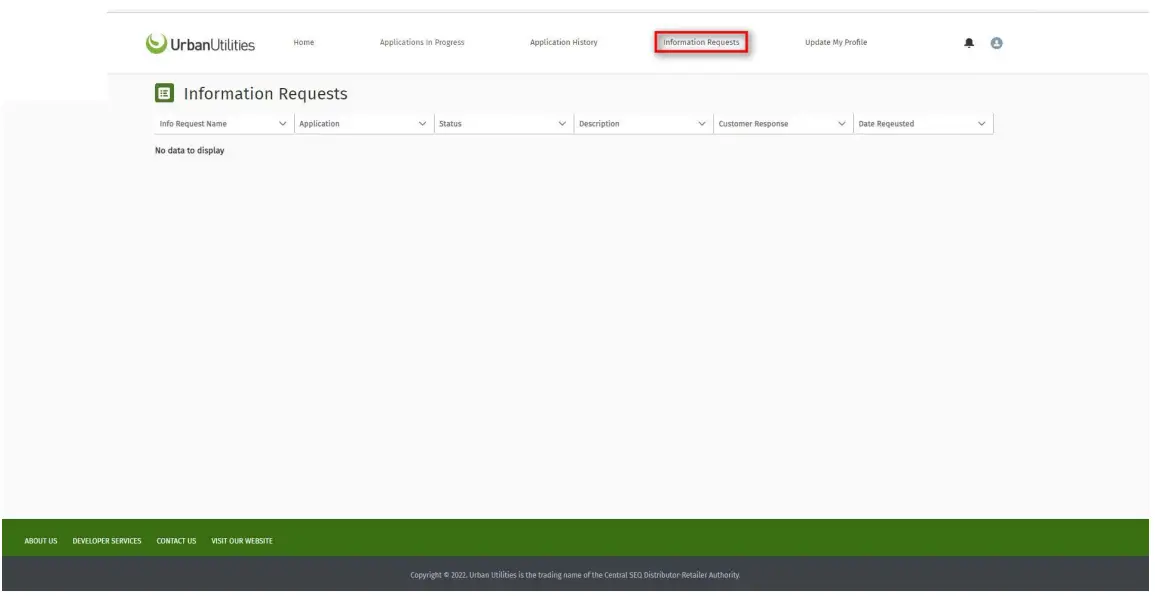View Application History

[x=564, y=43]
